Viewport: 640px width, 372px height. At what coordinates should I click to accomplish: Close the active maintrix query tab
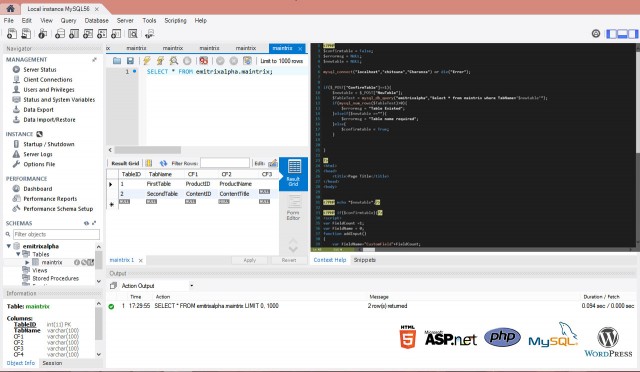[300, 49]
